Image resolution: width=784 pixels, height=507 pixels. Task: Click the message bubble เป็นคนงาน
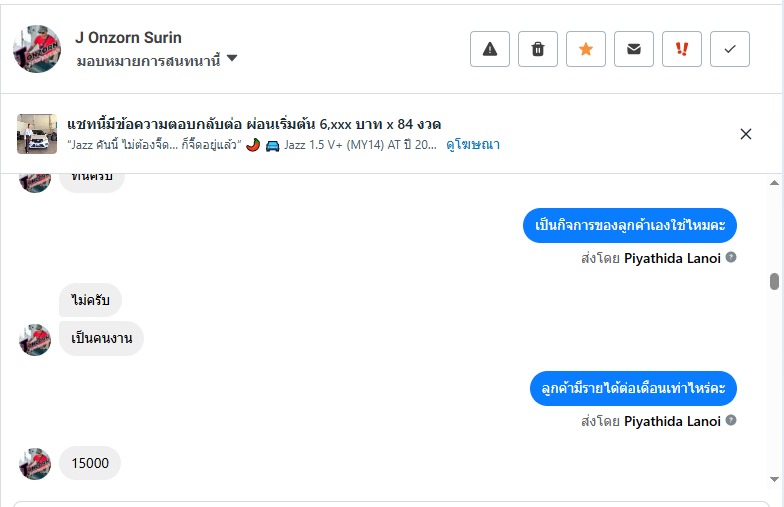click(x=102, y=338)
